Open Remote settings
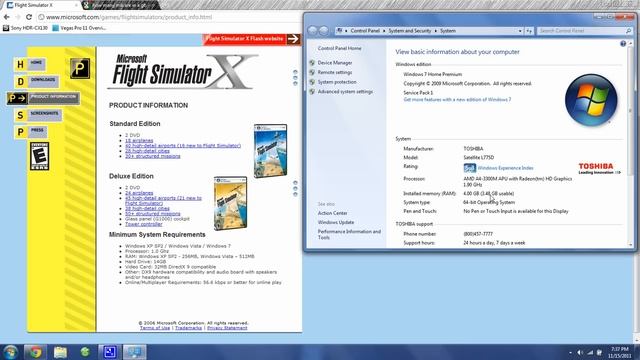Image resolution: width=640 pixels, height=360 pixels. tap(335, 73)
